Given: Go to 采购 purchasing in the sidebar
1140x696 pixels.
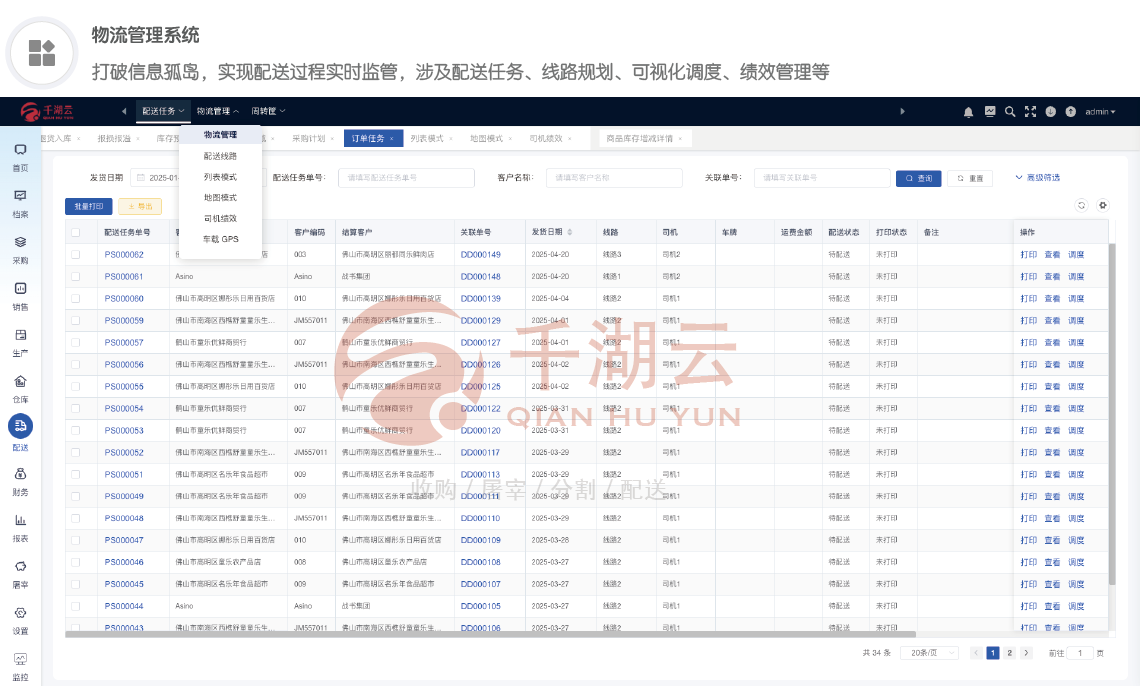Looking at the screenshot, I should 20,247.
